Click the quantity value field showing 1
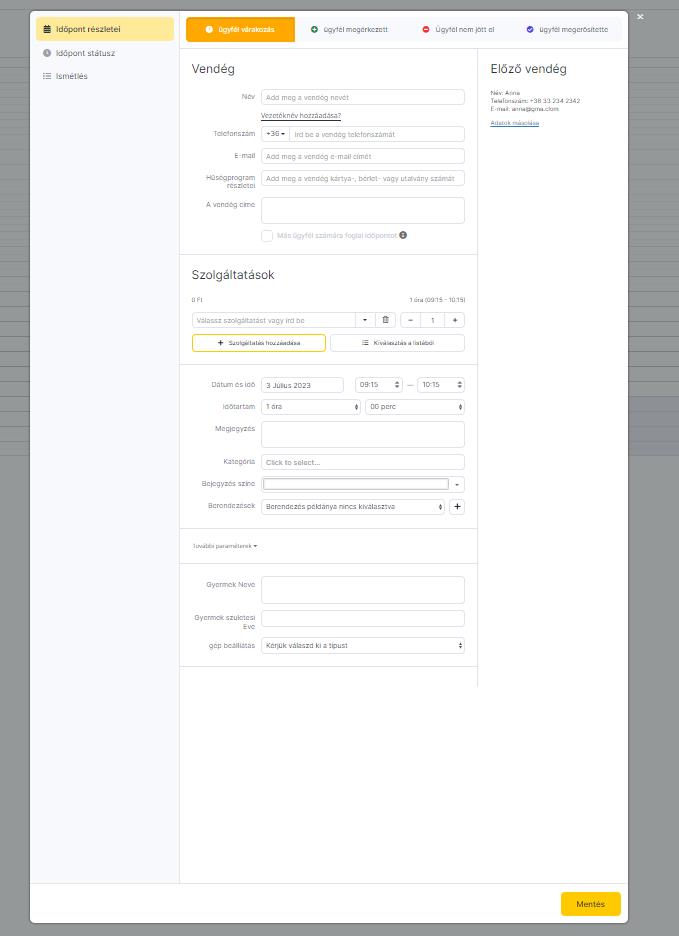The width and height of the screenshot is (679, 936). (x=433, y=320)
